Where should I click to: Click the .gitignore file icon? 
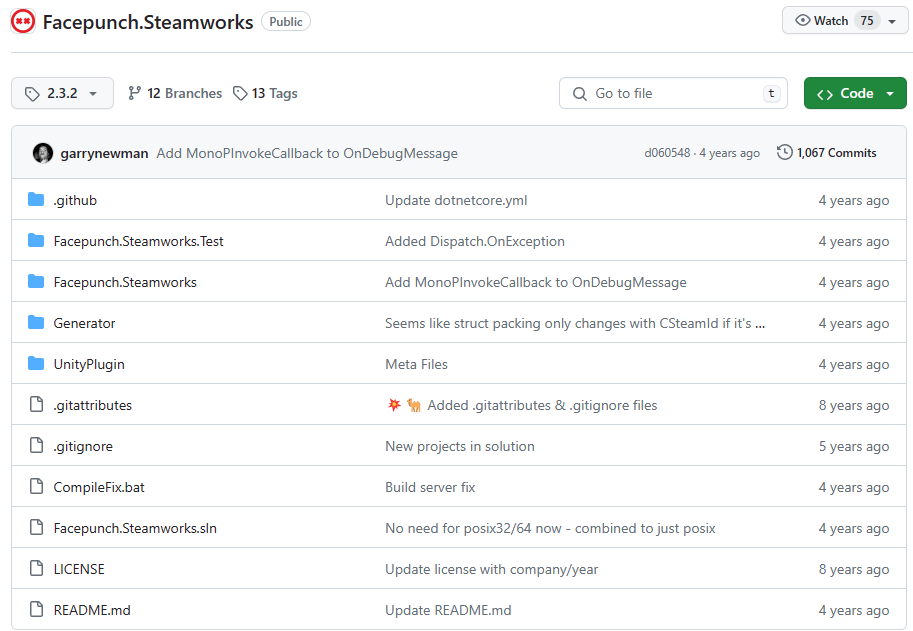click(36, 445)
